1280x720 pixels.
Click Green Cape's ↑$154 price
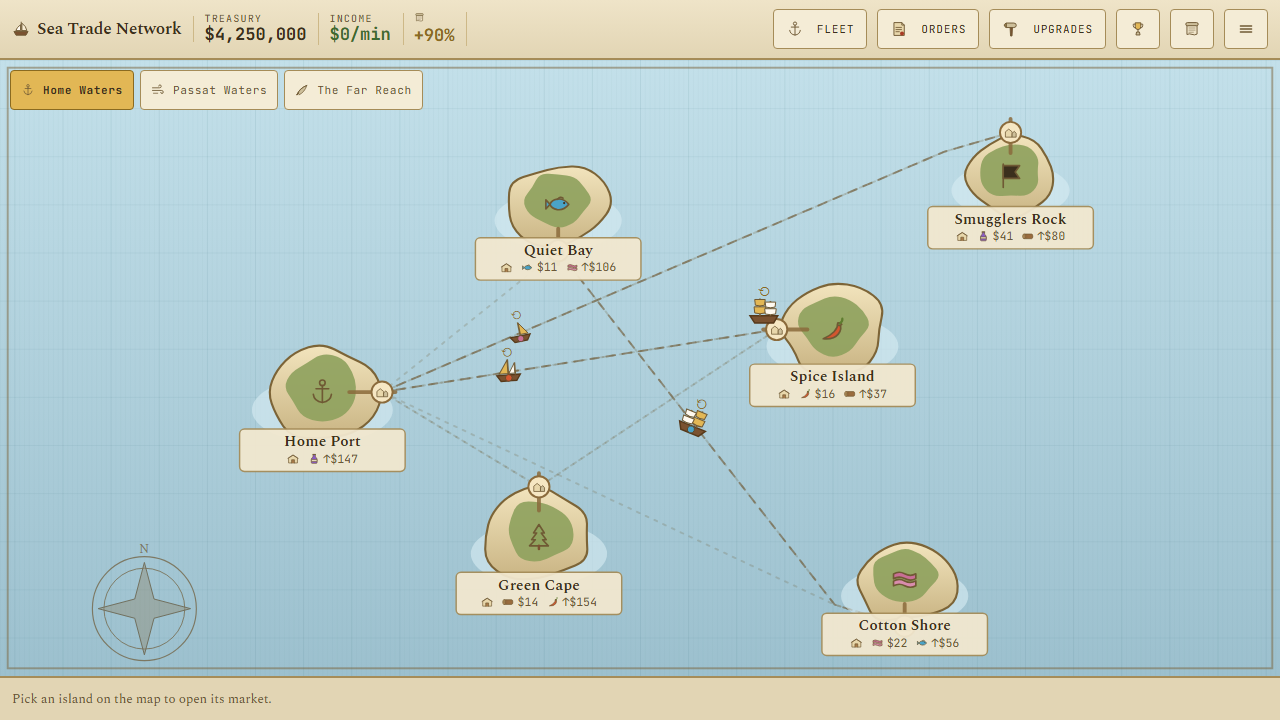pos(579,603)
